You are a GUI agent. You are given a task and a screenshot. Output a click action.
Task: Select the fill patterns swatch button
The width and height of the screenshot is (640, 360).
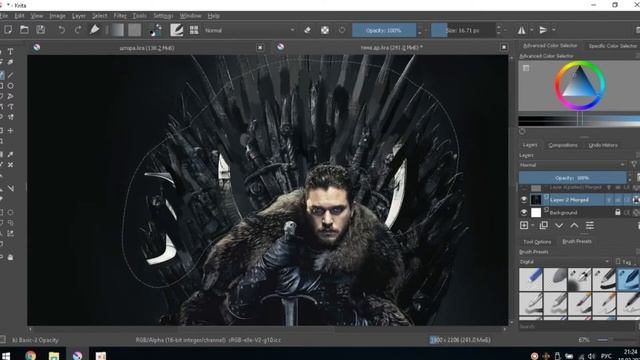click(x=135, y=30)
